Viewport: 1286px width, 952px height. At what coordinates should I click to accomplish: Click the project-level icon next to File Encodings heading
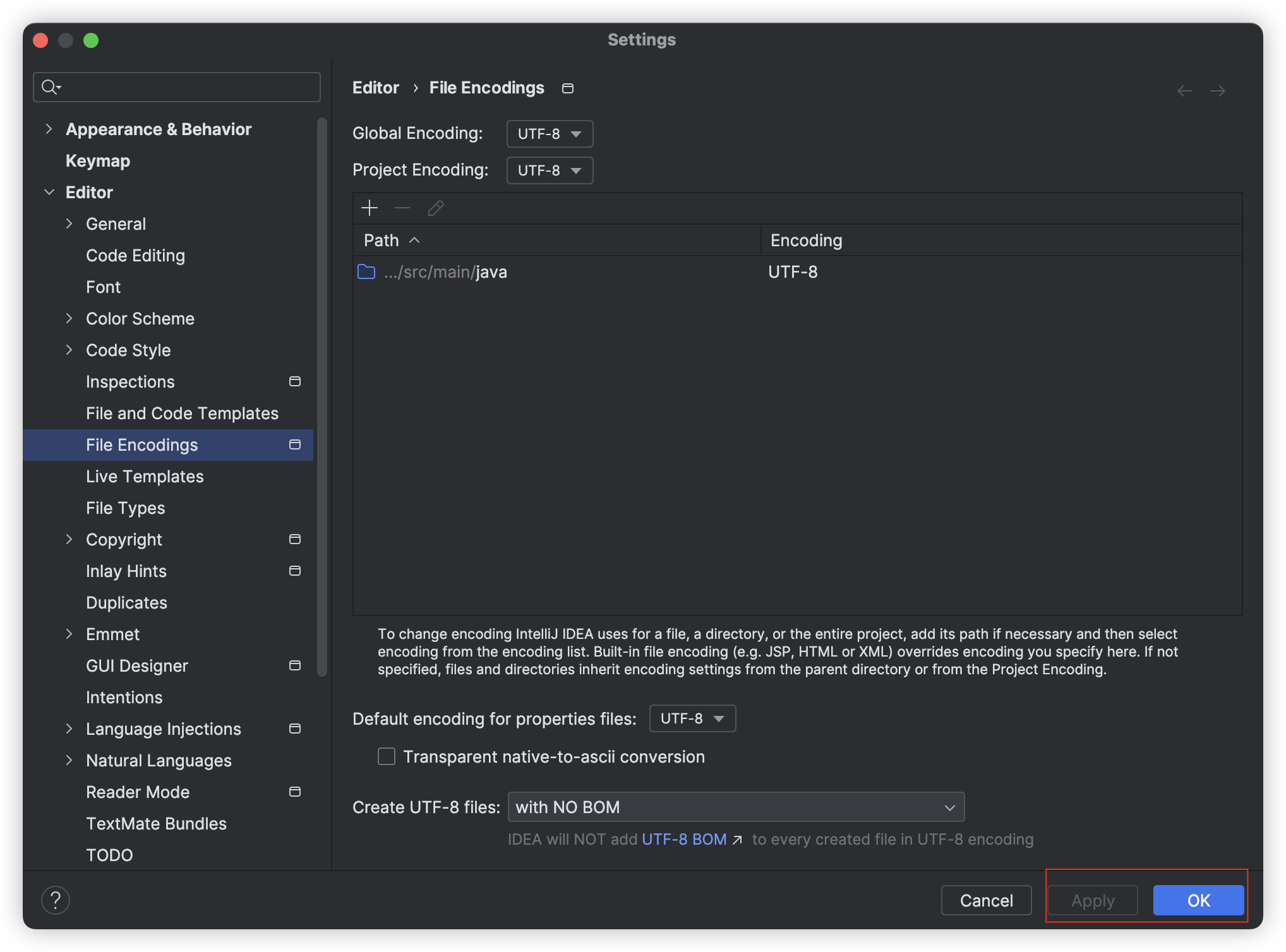pyautogui.click(x=568, y=88)
